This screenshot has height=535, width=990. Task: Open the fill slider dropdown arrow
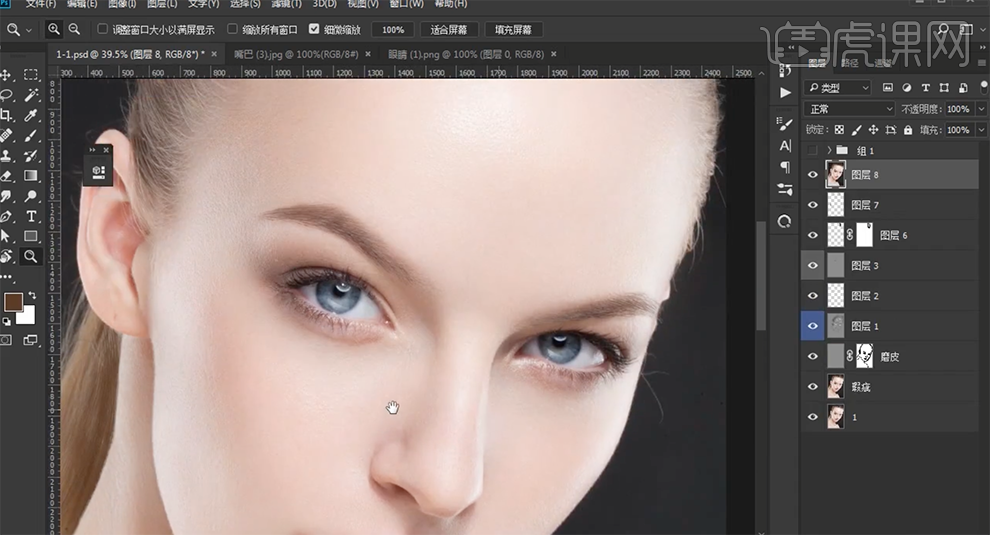point(981,129)
